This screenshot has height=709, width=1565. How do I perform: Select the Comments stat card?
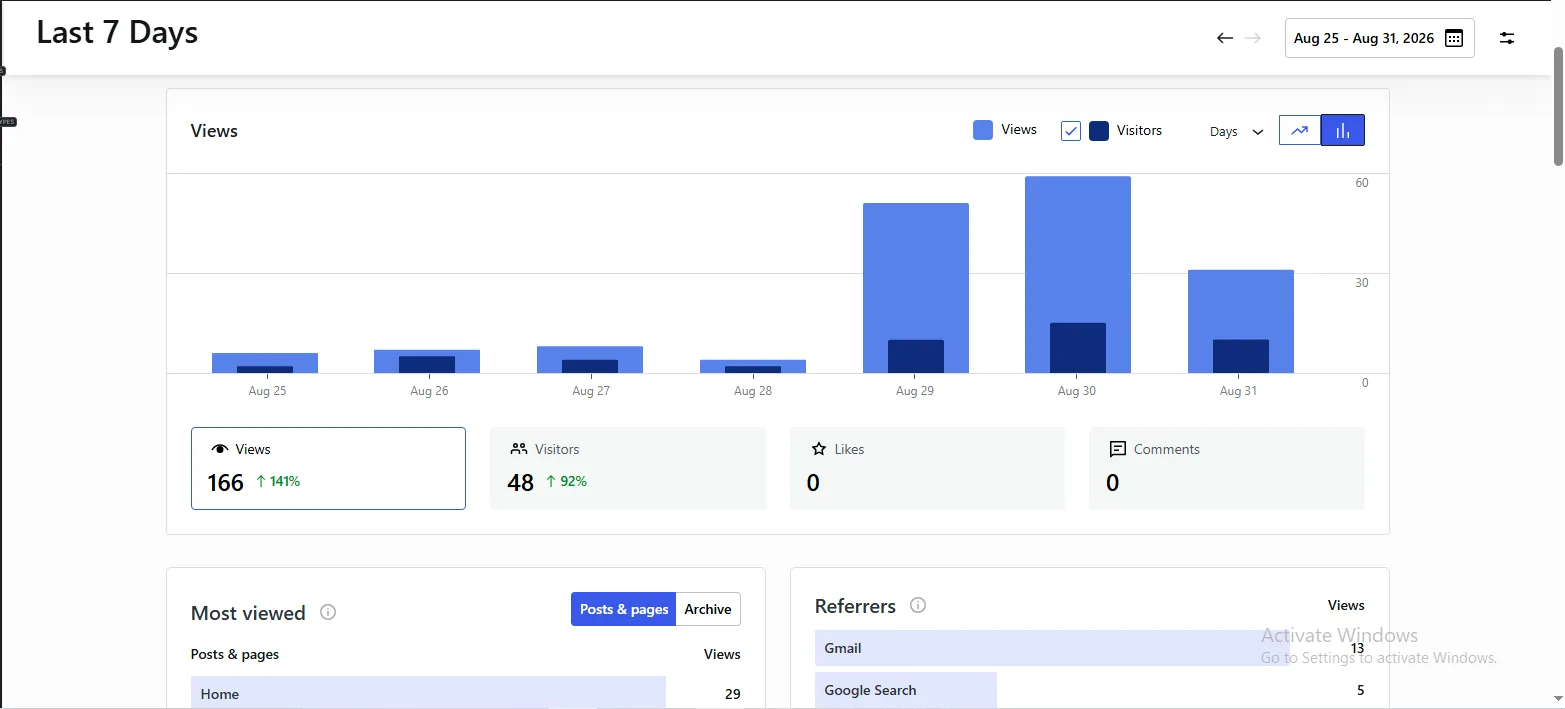click(1226, 468)
